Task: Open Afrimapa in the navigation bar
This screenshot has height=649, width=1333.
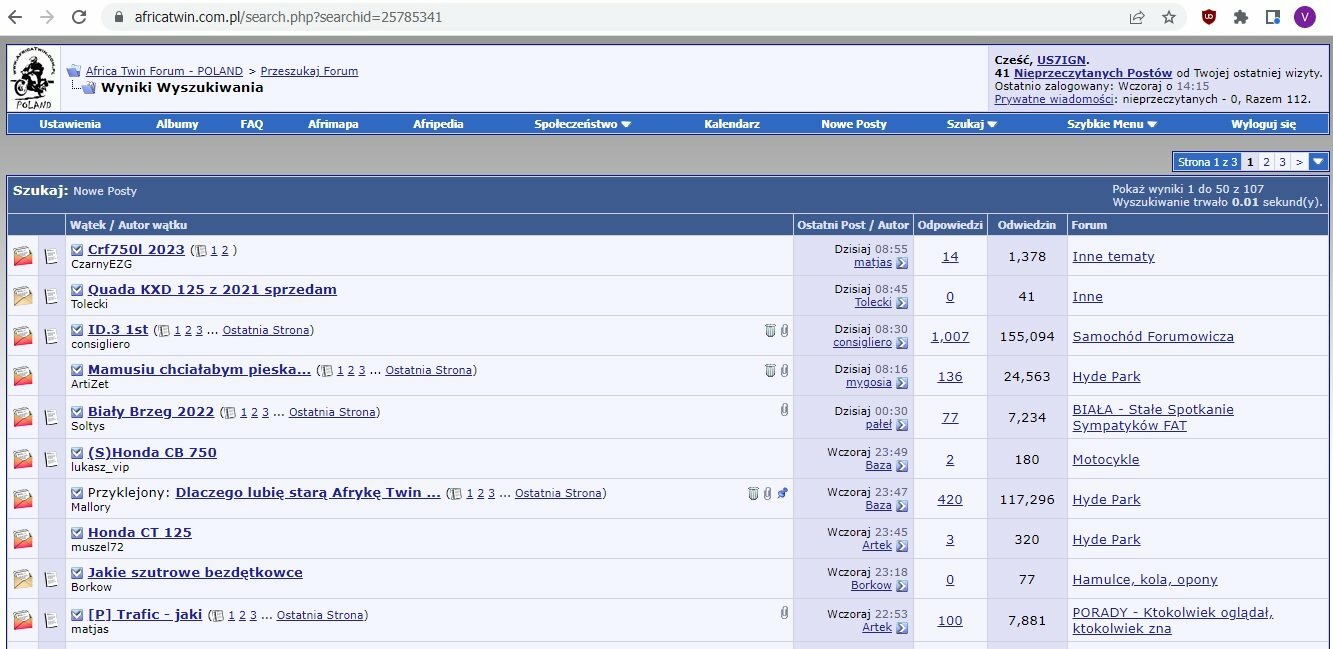Action: tap(333, 124)
